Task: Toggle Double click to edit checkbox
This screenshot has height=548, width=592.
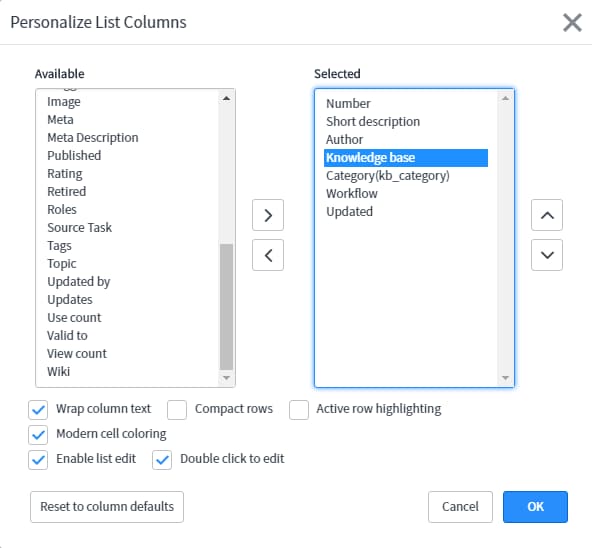Action: click(x=162, y=460)
